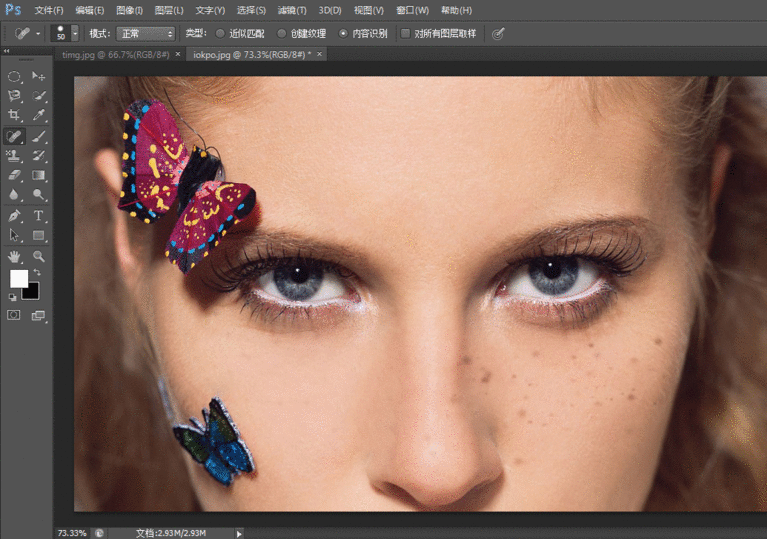
Task: Open the 滤镜(T) menu
Action: pyautogui.click(x=292, y=10)
